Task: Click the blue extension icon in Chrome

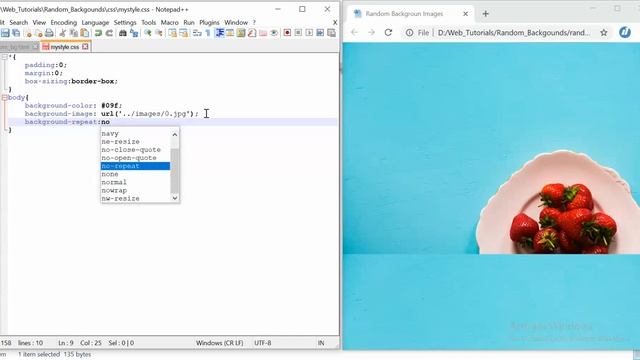Action: click(x=625, y=32)
